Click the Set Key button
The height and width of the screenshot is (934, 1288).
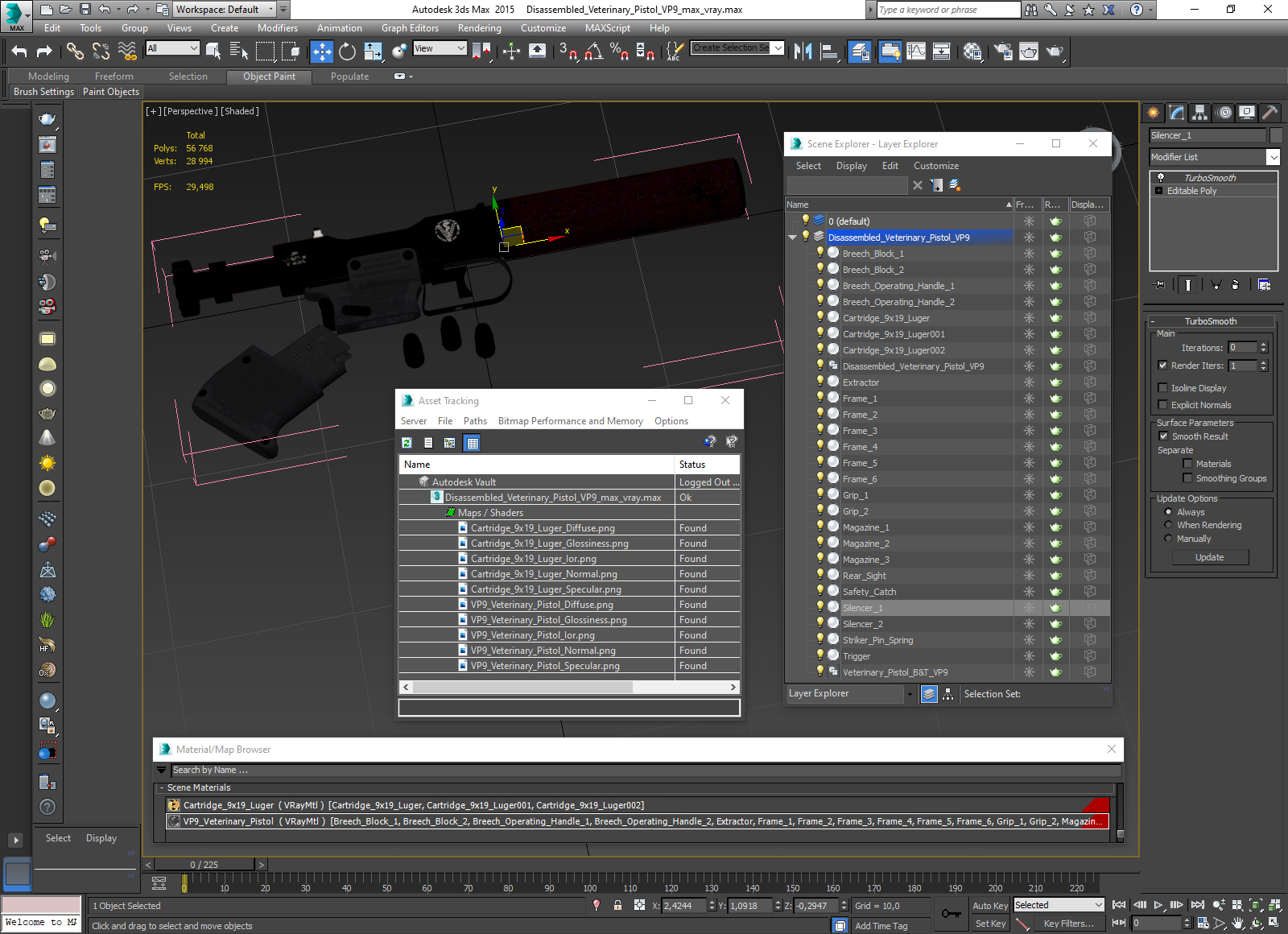[x=990, y=924]
